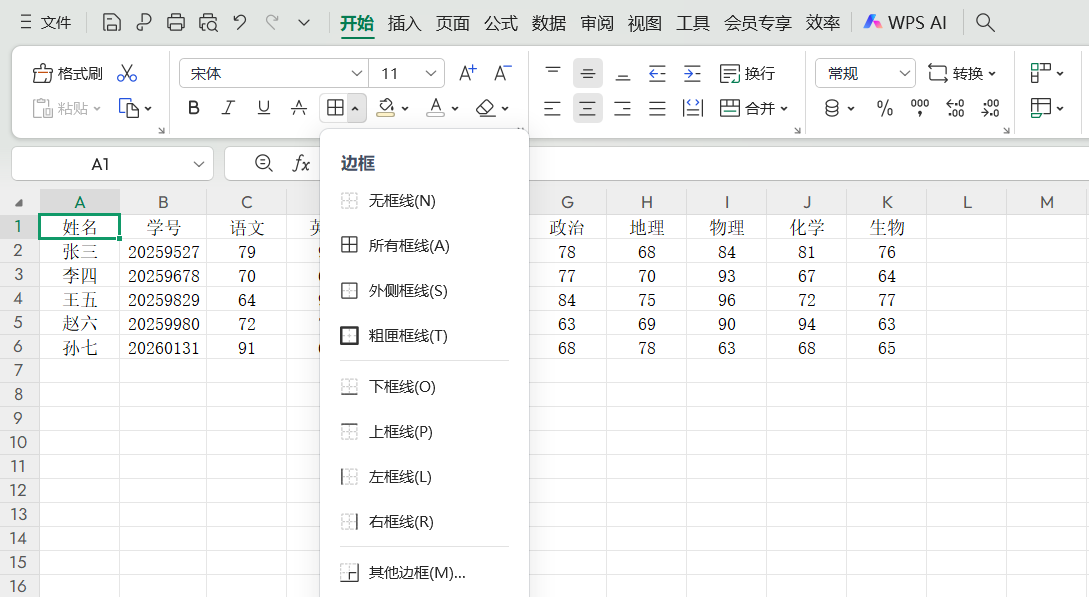Switch to the 插入 ribbon tab
This screenshot has height=597, width=1089.
coord(405,22)
